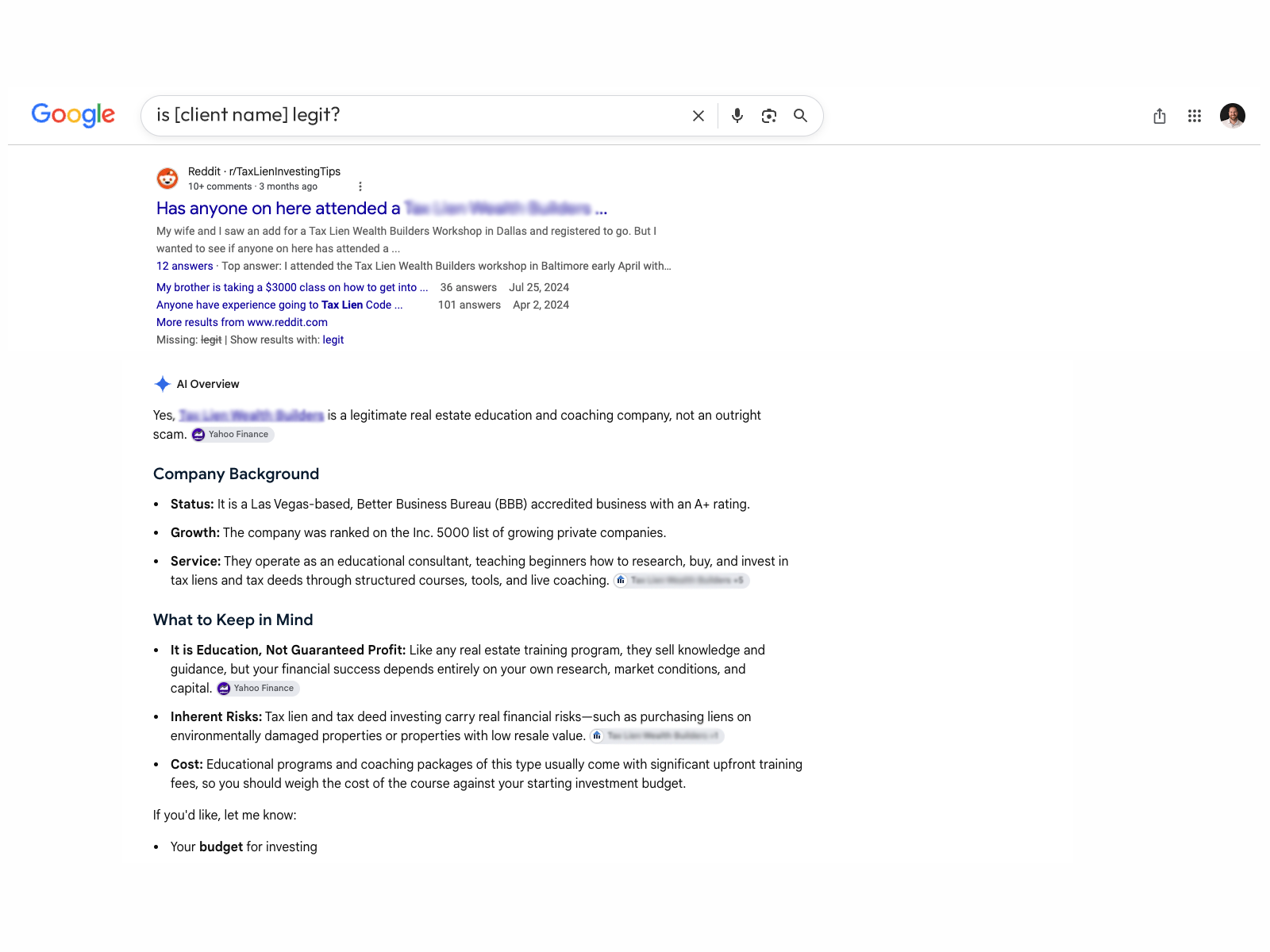The width and height of the screenshot is (1270, 952).
Task: Click the AI Overview sparkle icon
Action: click(x=163, y=384)
